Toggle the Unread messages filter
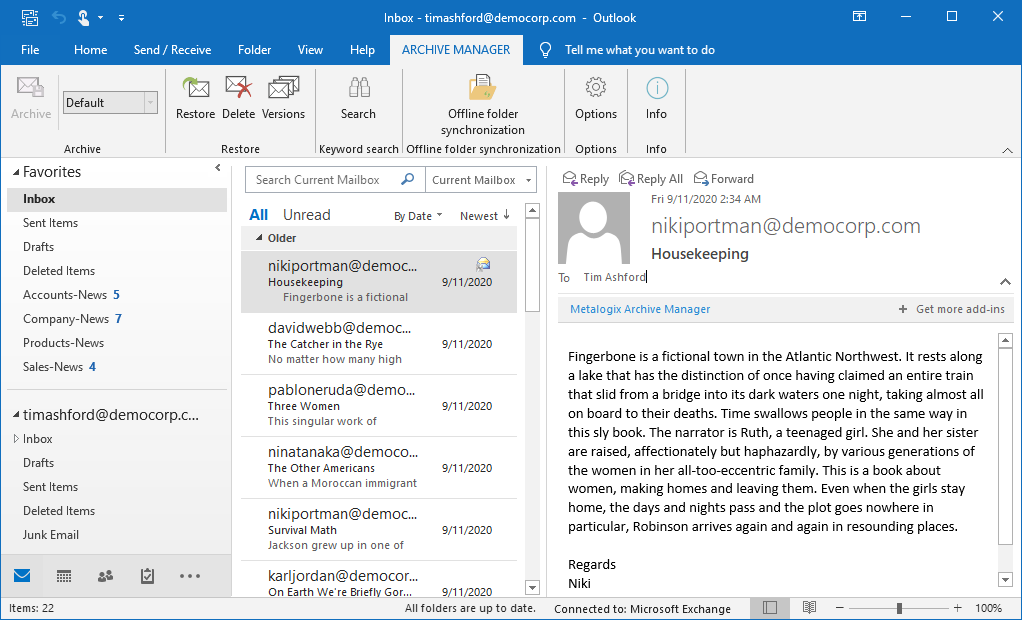The image size is (1022, 620). (x=306, y=215)
